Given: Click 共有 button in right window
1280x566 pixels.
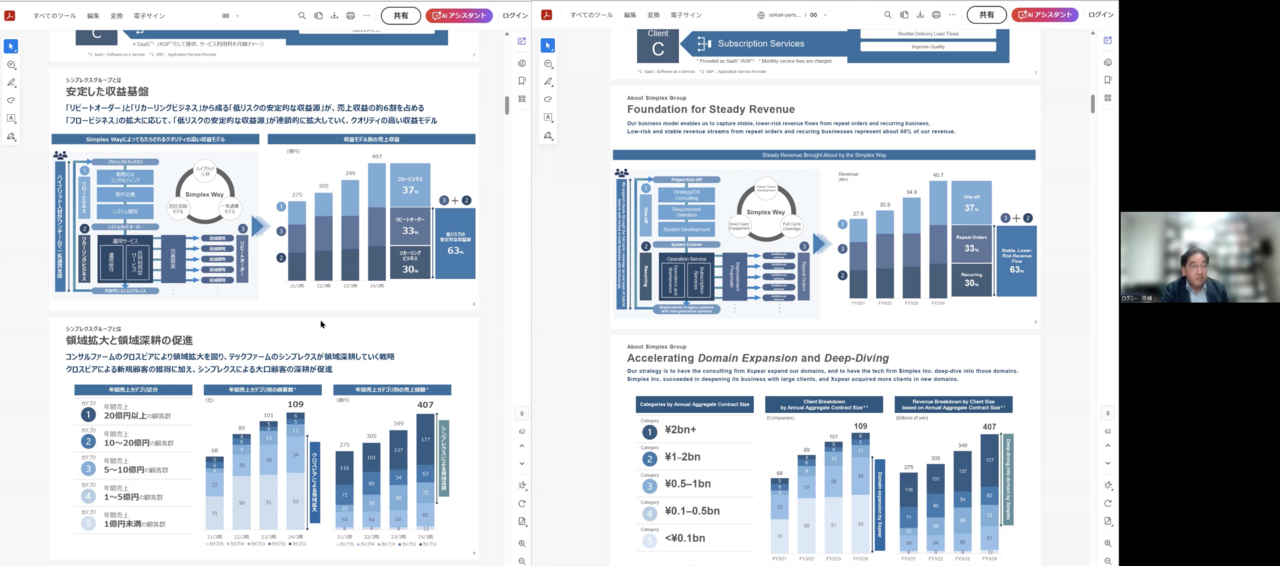Looking at the screenshot, I should point(987,15).
